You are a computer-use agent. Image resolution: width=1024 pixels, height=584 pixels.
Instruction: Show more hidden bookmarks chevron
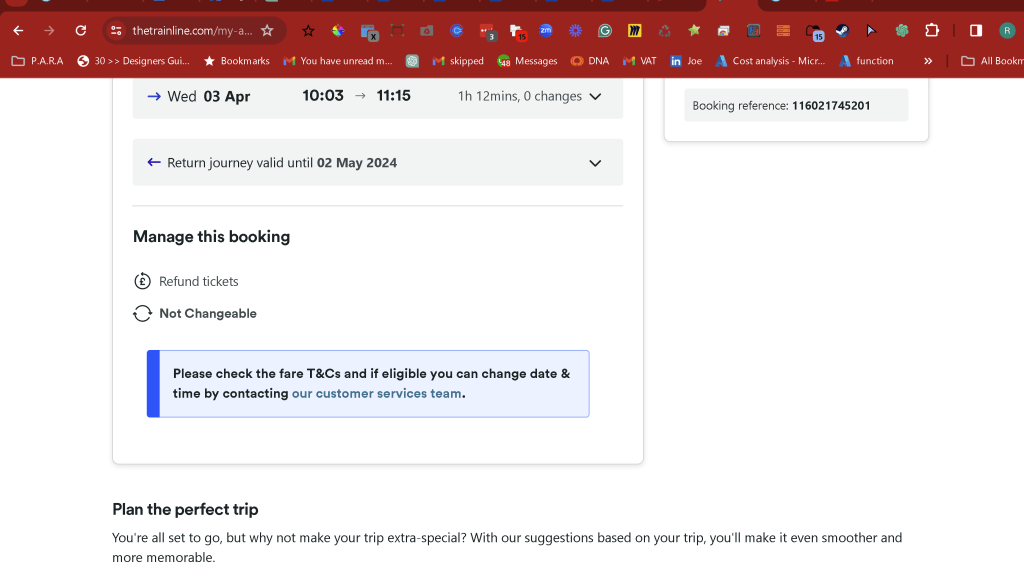coord(928,61)
